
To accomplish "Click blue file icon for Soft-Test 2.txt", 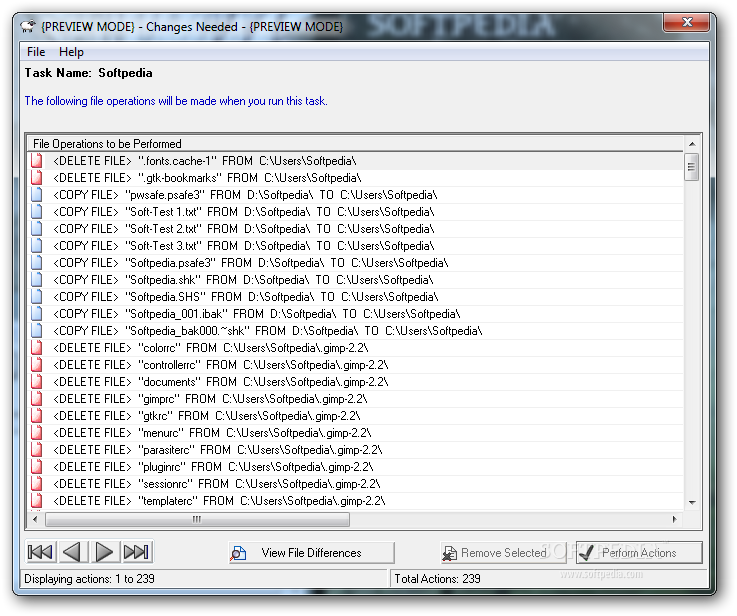I will click(x=37, y=229).
